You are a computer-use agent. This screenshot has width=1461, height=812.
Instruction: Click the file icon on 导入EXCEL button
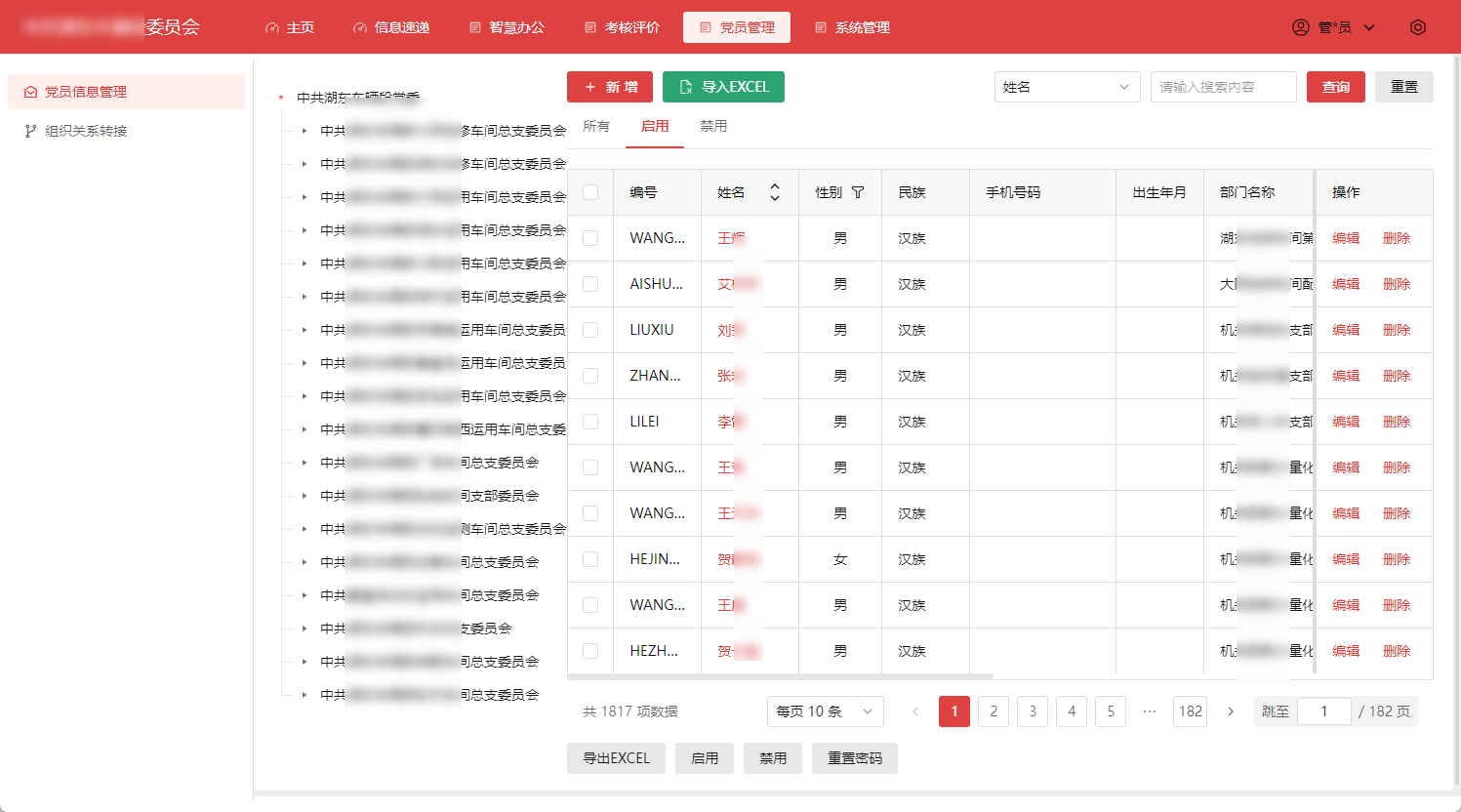(x=686, y=87)
